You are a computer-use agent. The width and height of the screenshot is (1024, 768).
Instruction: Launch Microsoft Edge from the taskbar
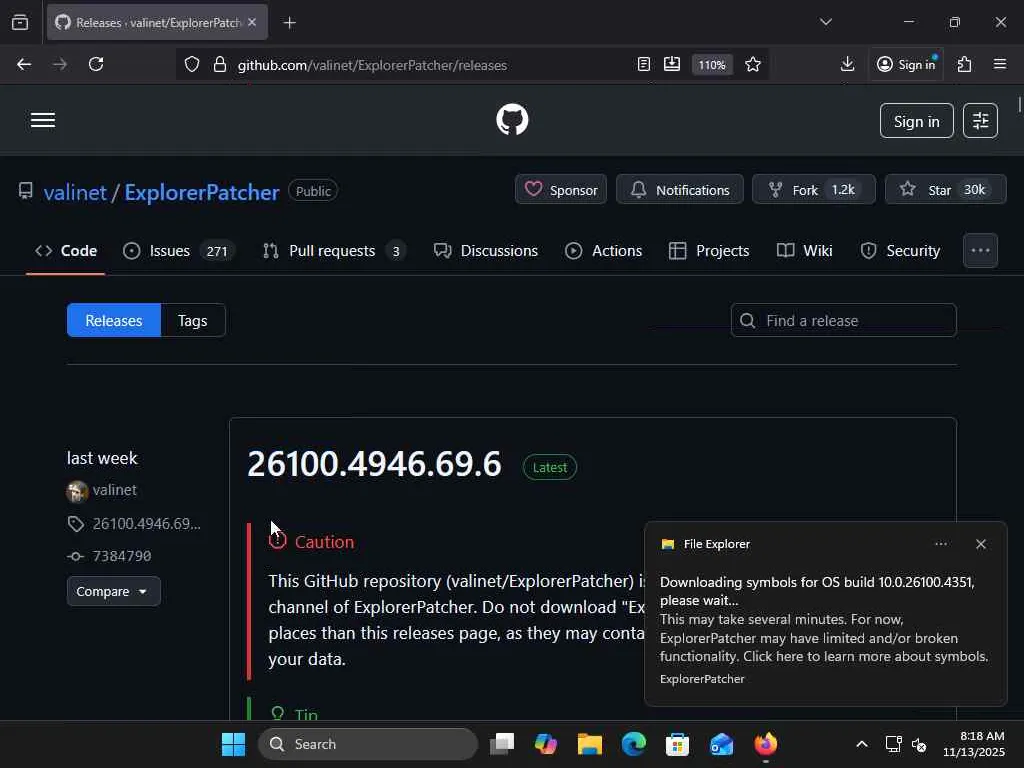633,744
